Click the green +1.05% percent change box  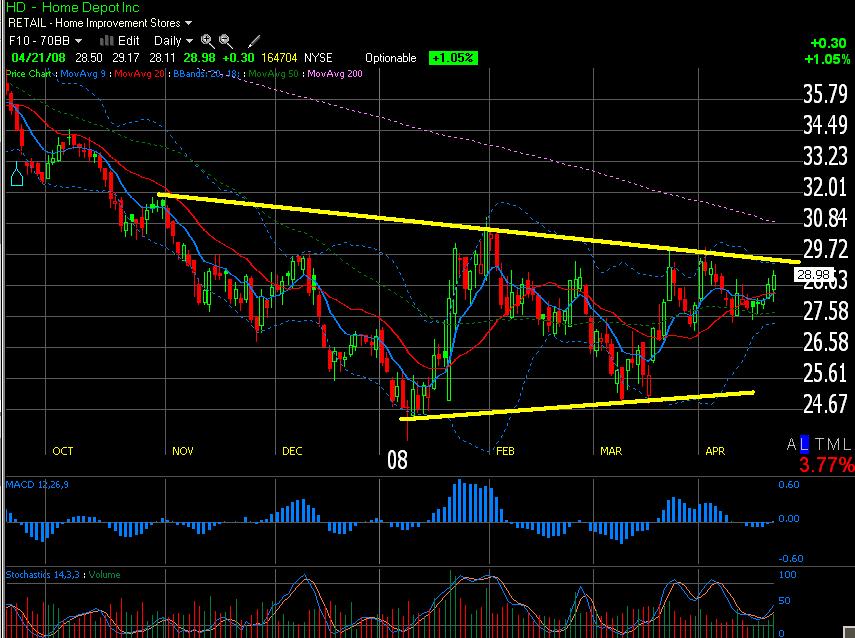pos(453,58)
